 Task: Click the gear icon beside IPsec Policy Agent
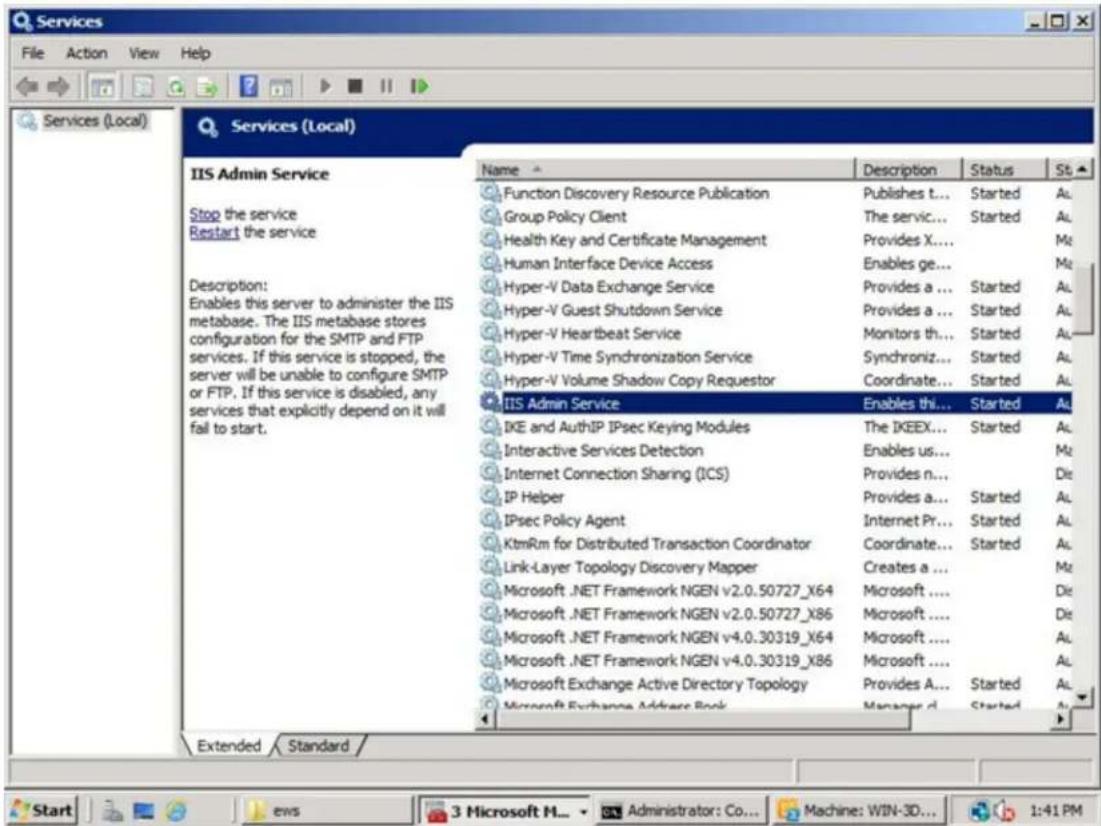[x=489, y=519]
